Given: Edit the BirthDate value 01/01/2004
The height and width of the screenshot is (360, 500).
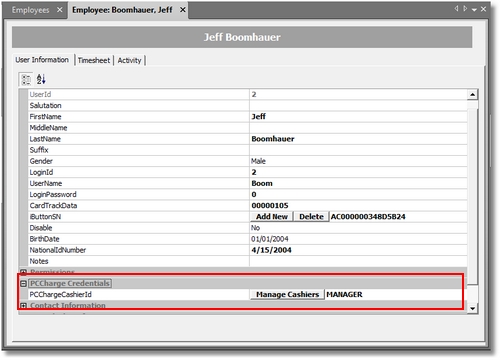Looking at the screenshot, I should click(358, 239).
